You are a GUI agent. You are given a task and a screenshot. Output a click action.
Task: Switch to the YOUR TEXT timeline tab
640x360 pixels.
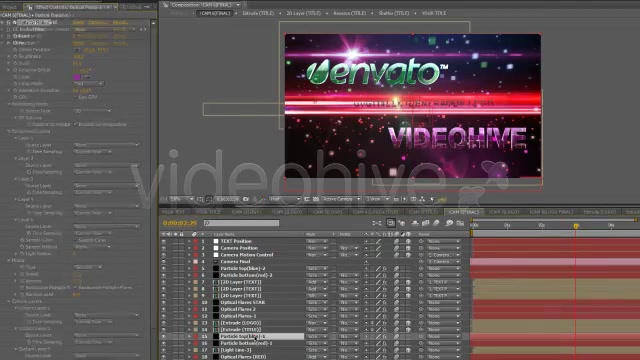point(174,212)
